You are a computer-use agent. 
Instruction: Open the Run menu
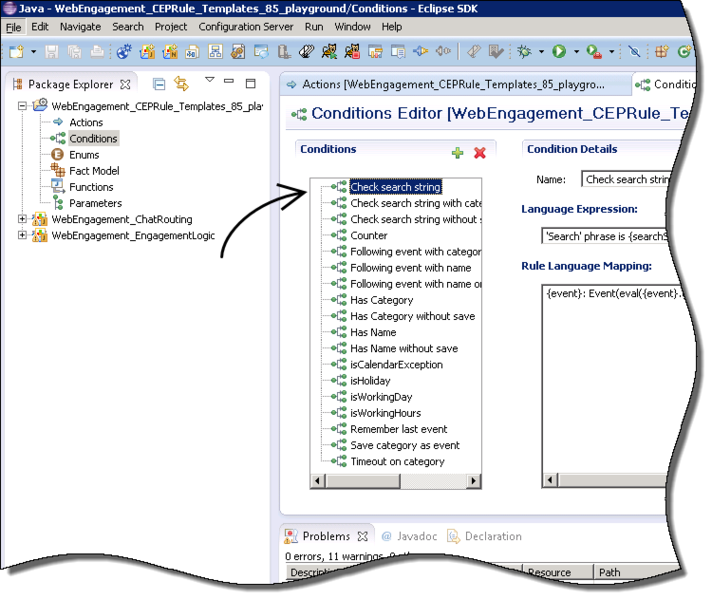coord(314,27)
